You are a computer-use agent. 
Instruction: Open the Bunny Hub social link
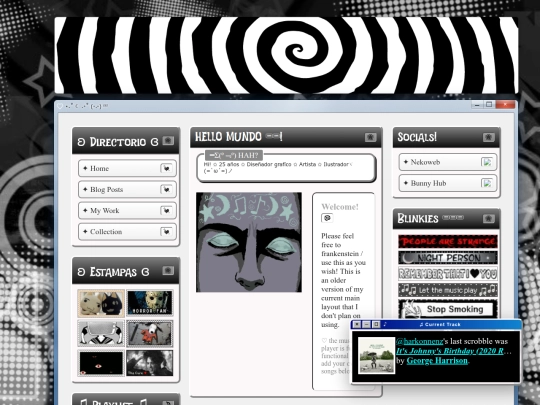[448, 183]
